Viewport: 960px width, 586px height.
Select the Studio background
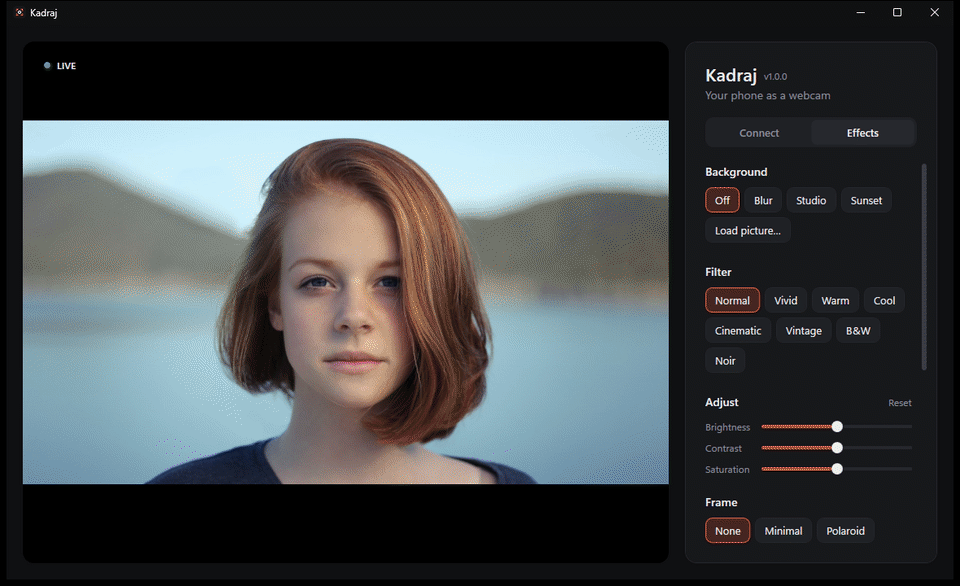pos(811,200)
